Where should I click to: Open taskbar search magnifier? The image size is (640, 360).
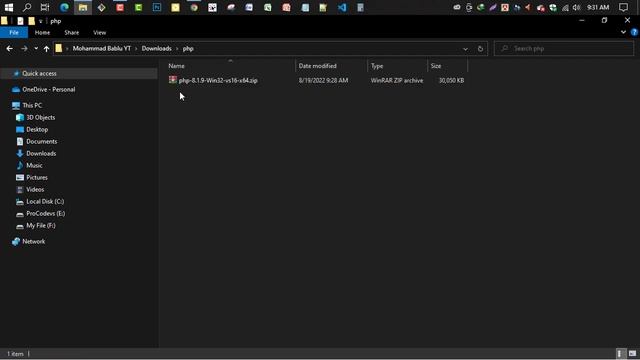27,7
